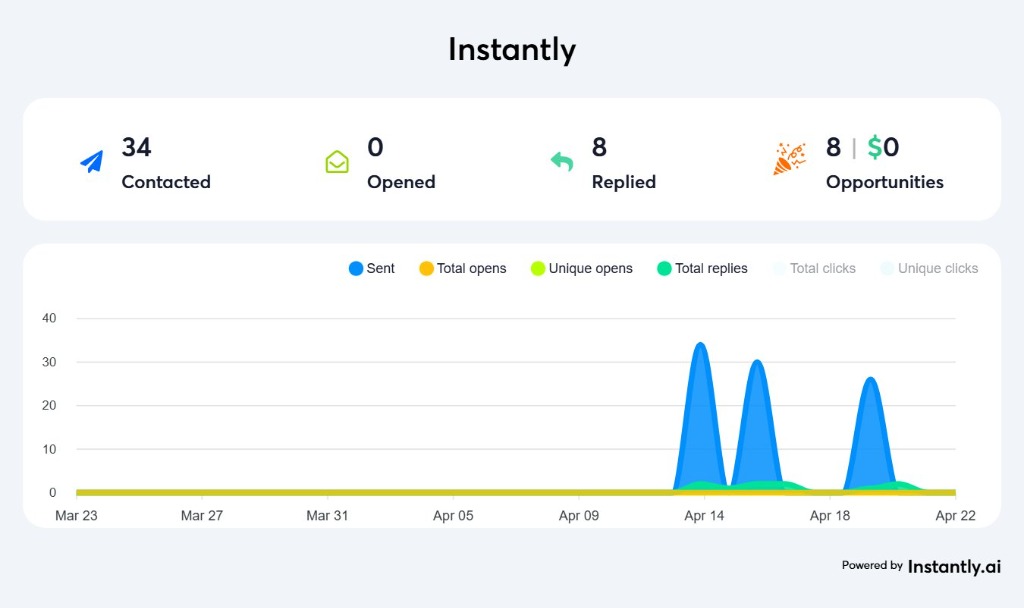Open the Instantly.ai link
The image size is (1024, 608).
click(953, 566)
